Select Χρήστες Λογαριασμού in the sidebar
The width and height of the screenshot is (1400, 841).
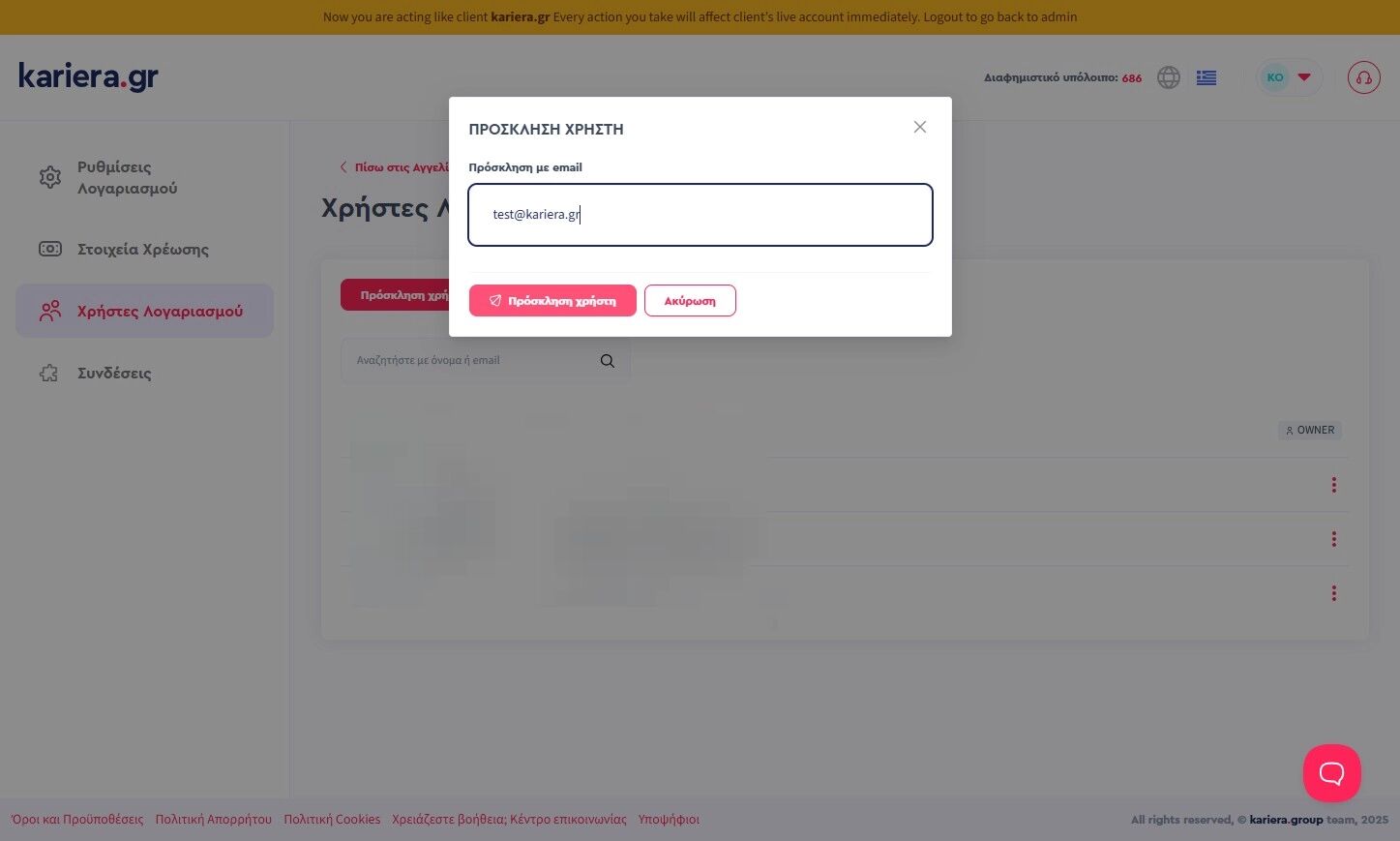click(x=144, y=311)
